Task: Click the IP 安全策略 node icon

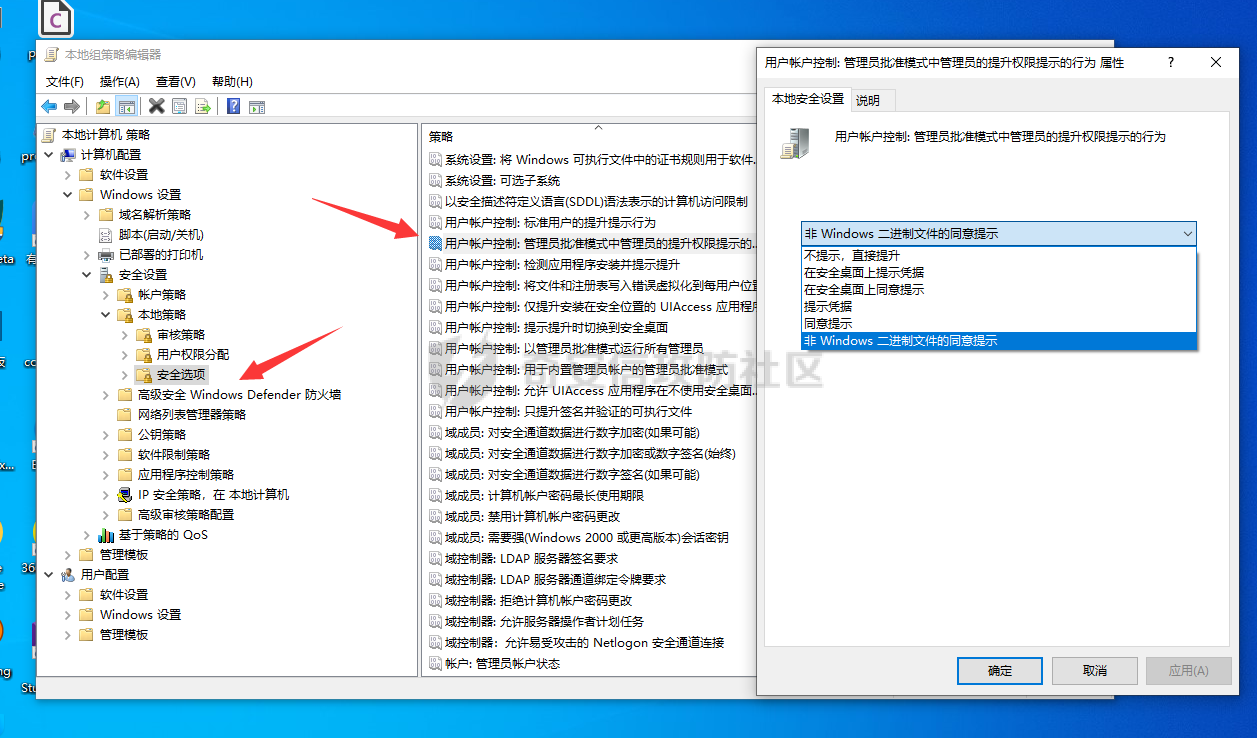Action: tap(125, 494)
